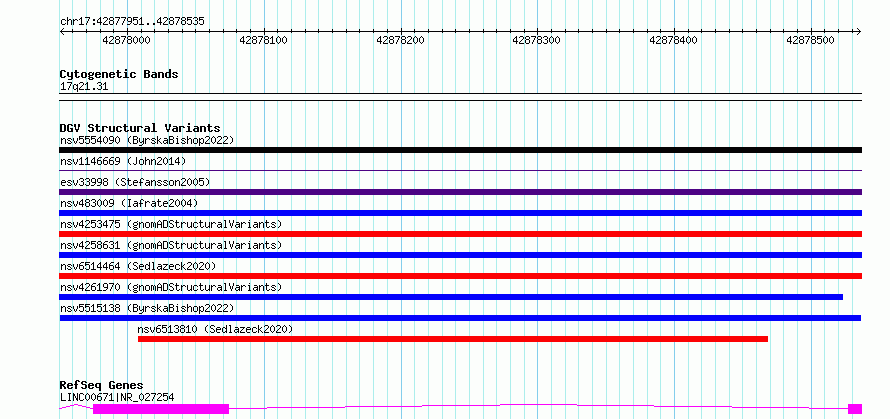This screenshot has width=890, height=419.
Task: Click ruler tick label 42878300
Action: [536, 40]
